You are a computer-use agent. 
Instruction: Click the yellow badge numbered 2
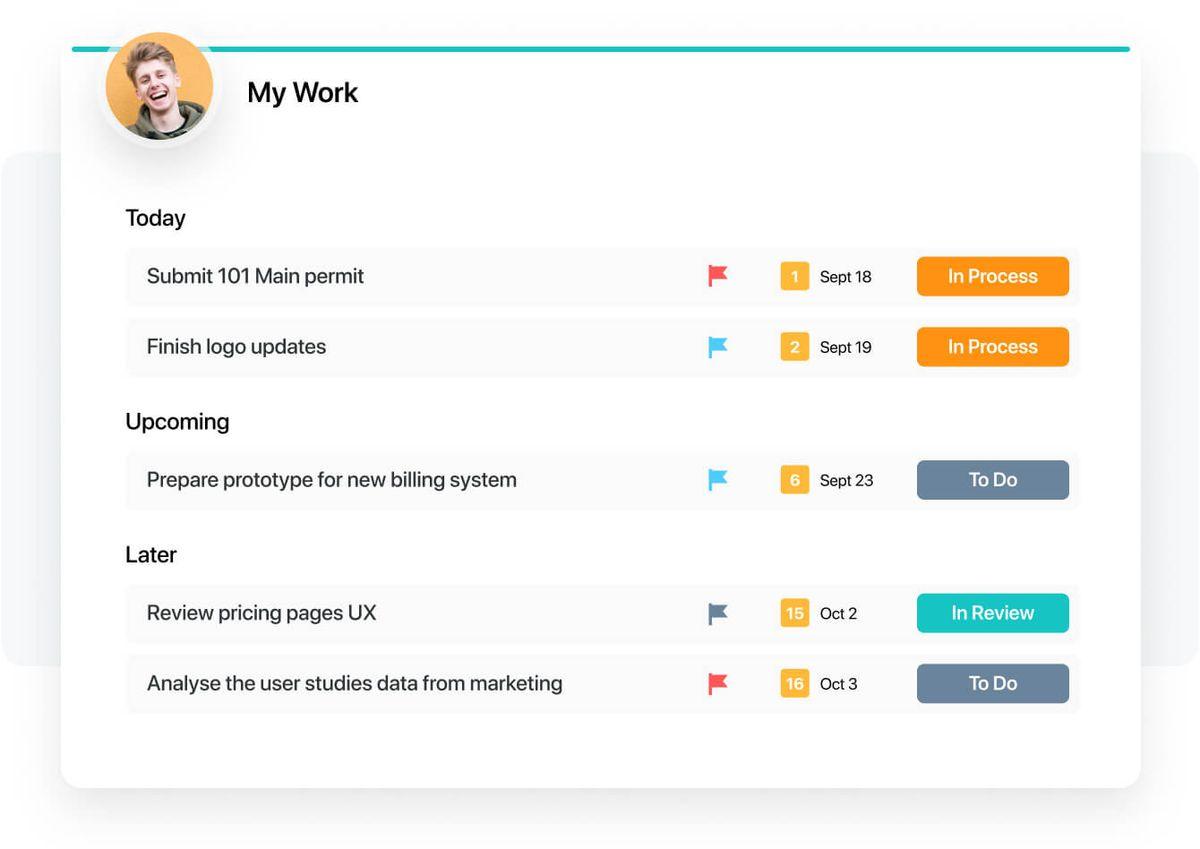click(x=795, y=347)
